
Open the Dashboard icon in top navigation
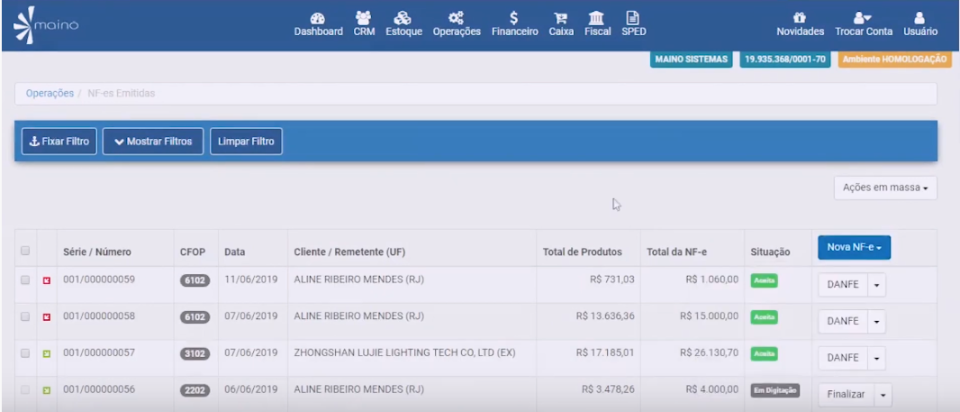(317, 18)
